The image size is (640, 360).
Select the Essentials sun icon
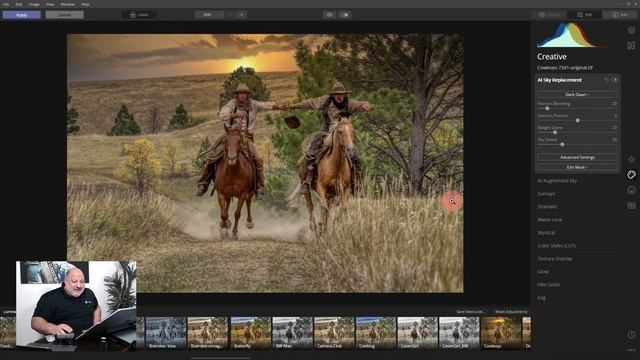[x=631, y=159]
